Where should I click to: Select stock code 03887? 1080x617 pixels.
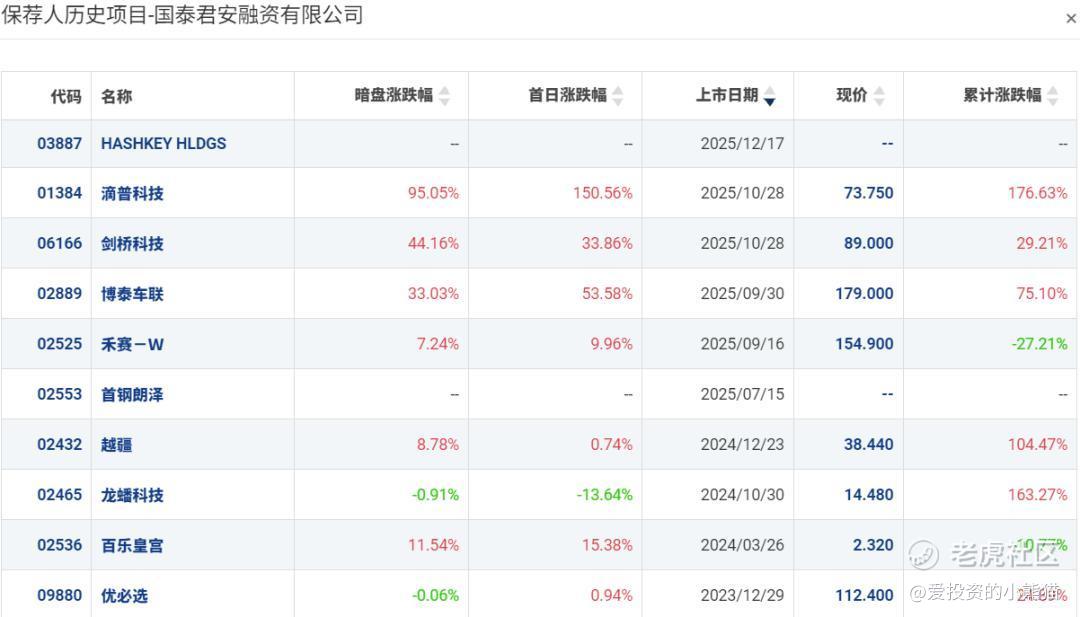tap(59, 143)
